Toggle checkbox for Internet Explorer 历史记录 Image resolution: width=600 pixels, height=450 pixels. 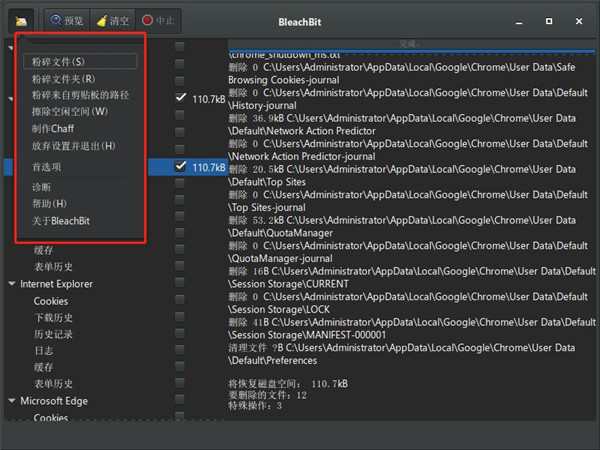tap(180, 333)
